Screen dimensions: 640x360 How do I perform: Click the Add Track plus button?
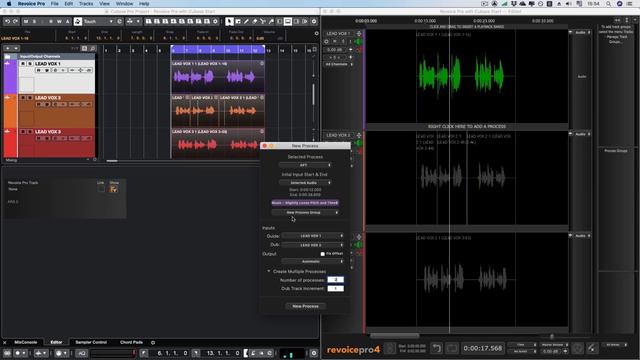7,48
